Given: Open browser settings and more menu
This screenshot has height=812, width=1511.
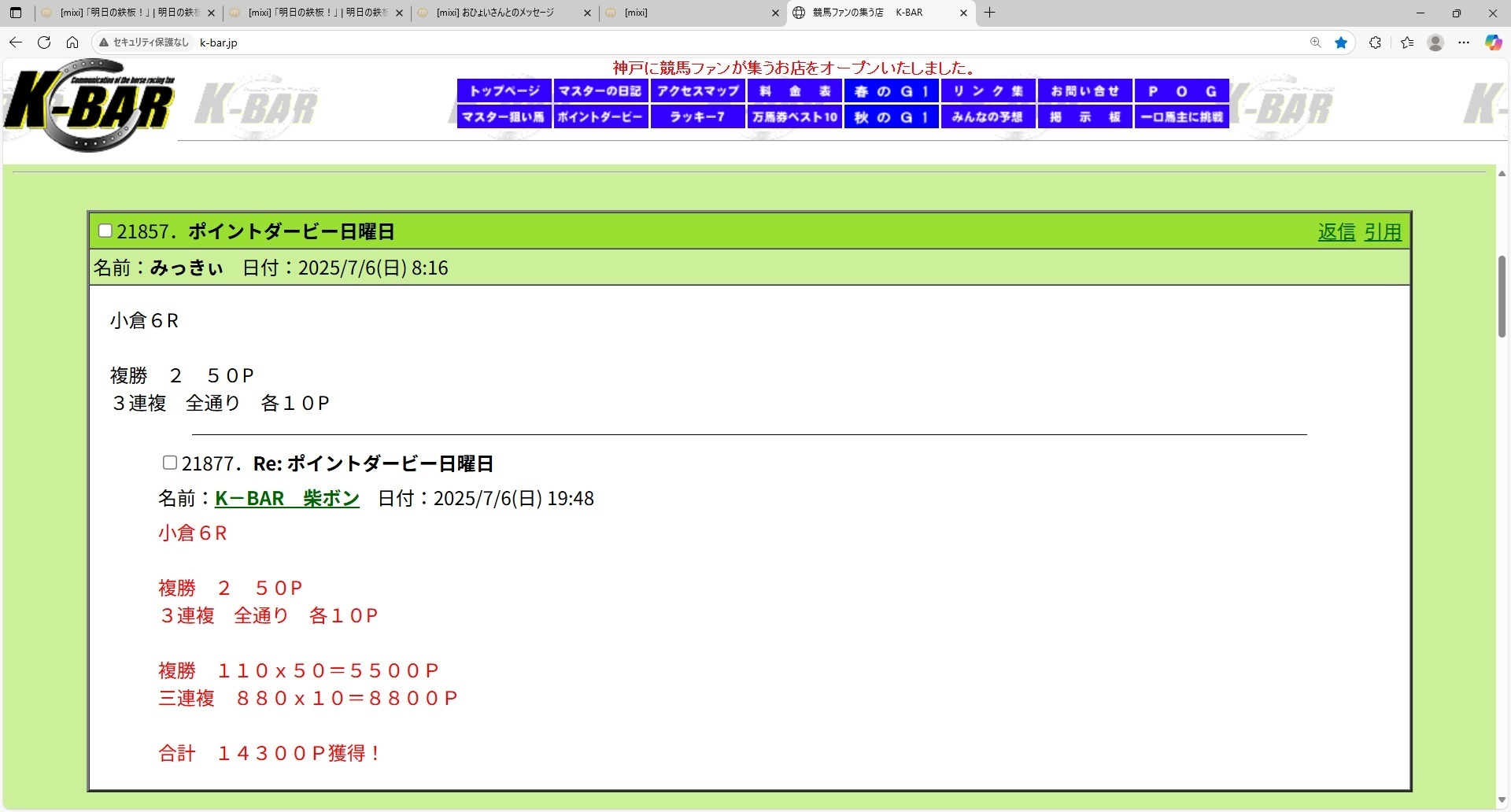Looking at the screenshot, I should click(x=1464, y=42).
